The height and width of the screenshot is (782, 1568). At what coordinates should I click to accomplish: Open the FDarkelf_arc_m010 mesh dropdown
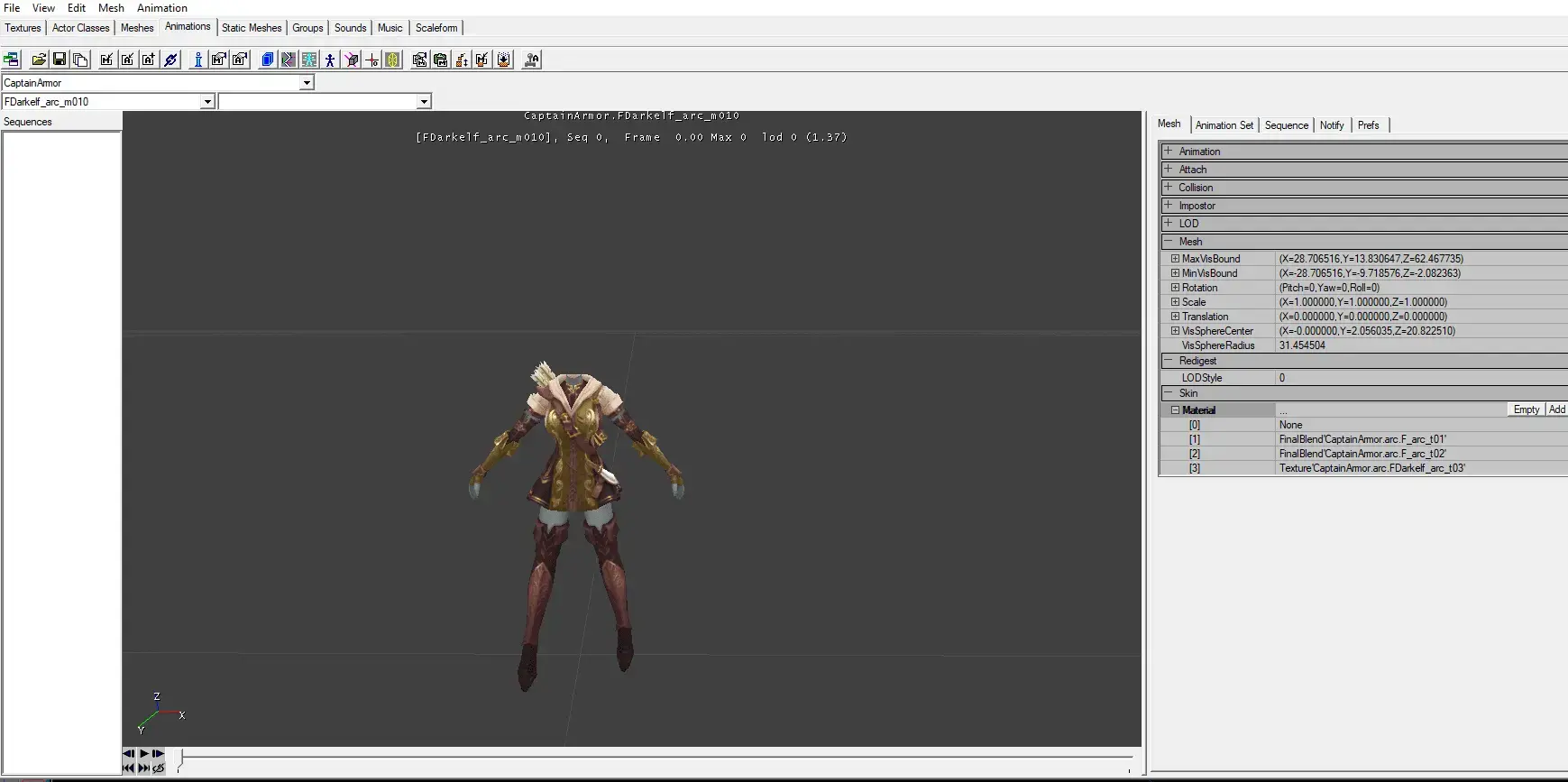pyautogui.click(x=207, y=102)
